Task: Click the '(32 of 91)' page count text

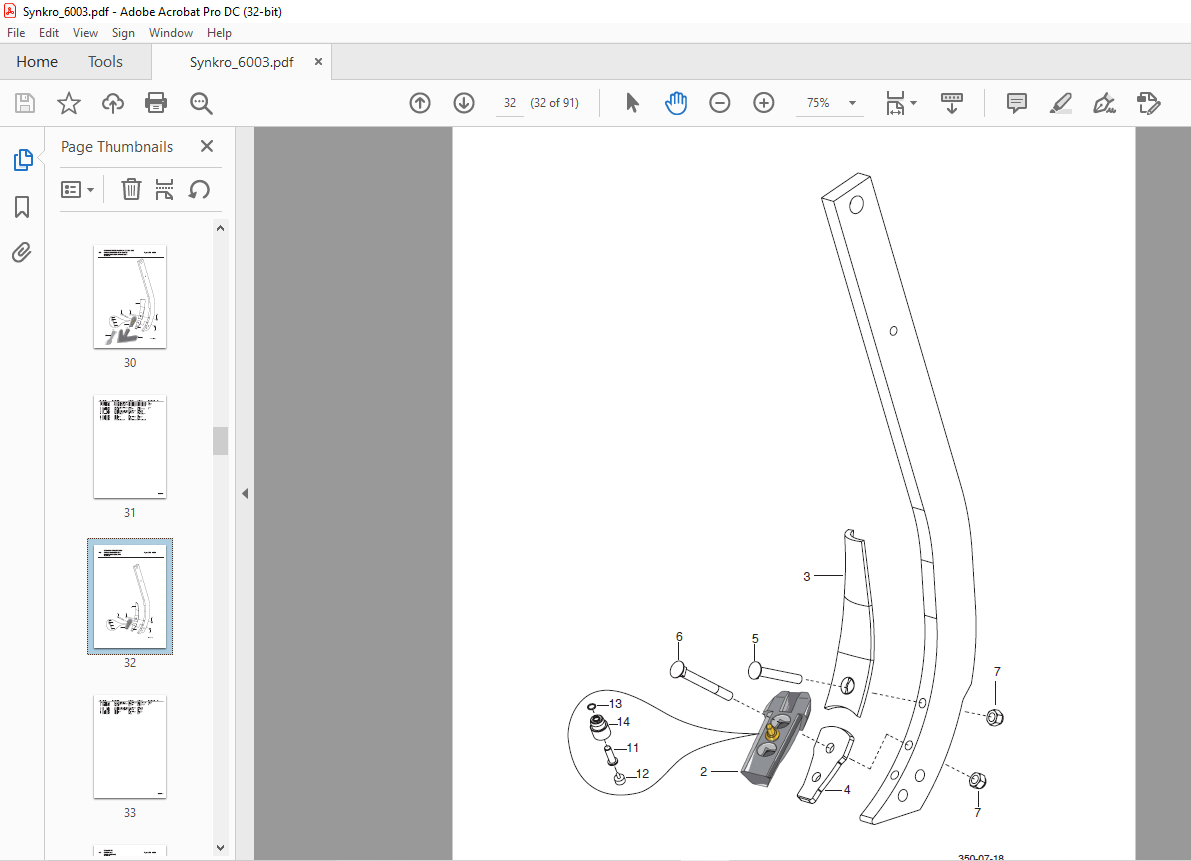Action: [x=554, y=102]
